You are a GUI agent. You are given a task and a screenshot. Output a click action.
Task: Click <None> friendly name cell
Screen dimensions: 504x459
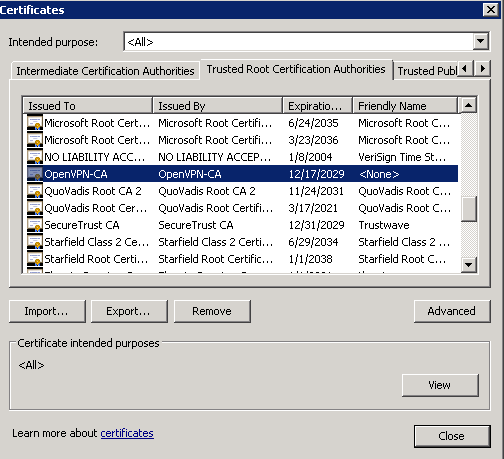pos(379,174)
